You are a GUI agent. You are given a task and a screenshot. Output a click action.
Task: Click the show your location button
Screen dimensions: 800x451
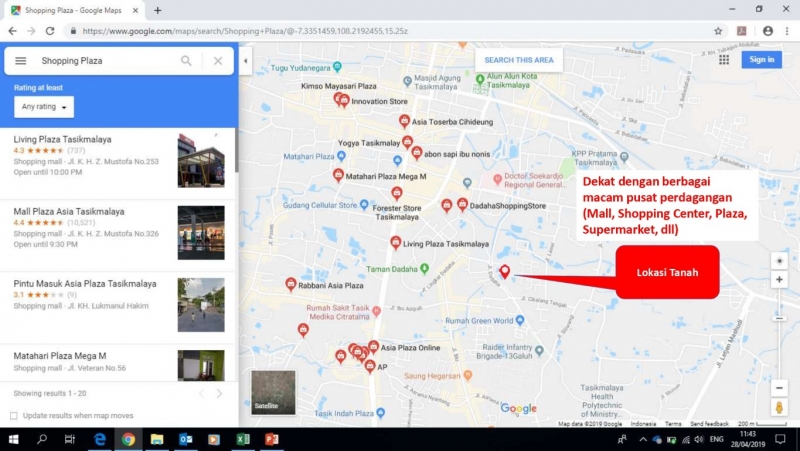(x=779, y=261)
